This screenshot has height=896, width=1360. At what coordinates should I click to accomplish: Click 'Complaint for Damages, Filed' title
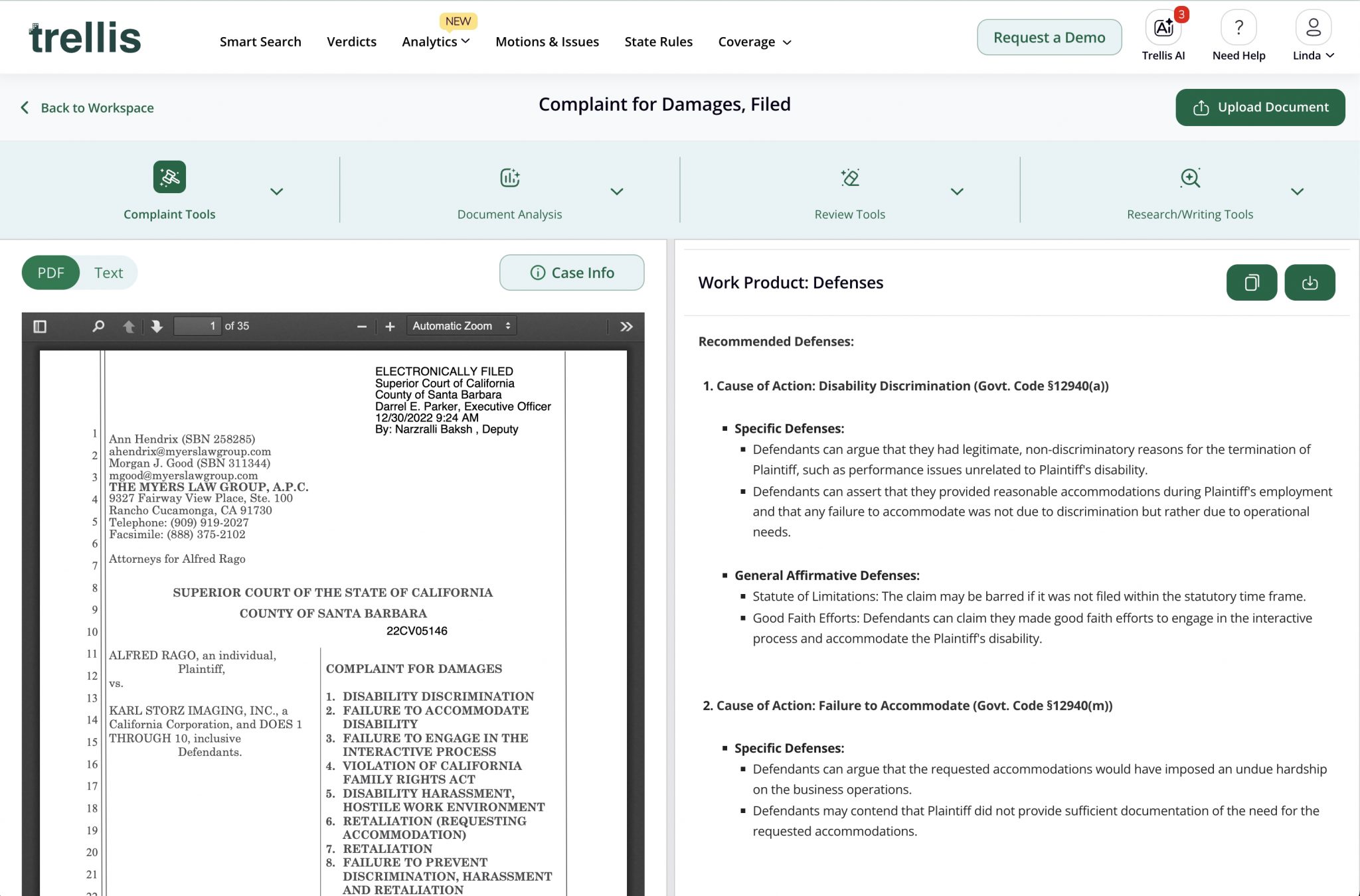(665, 104)
